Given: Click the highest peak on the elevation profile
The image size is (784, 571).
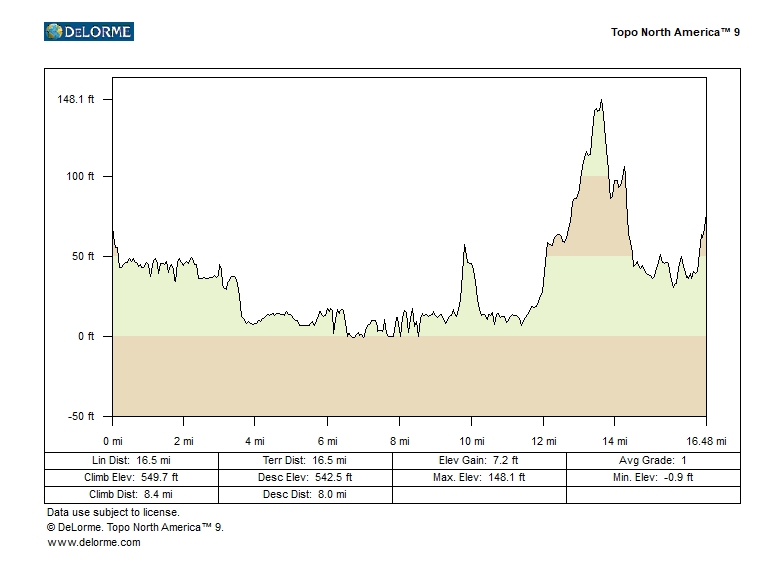Looking at the screenshot, I should point(601,101).
